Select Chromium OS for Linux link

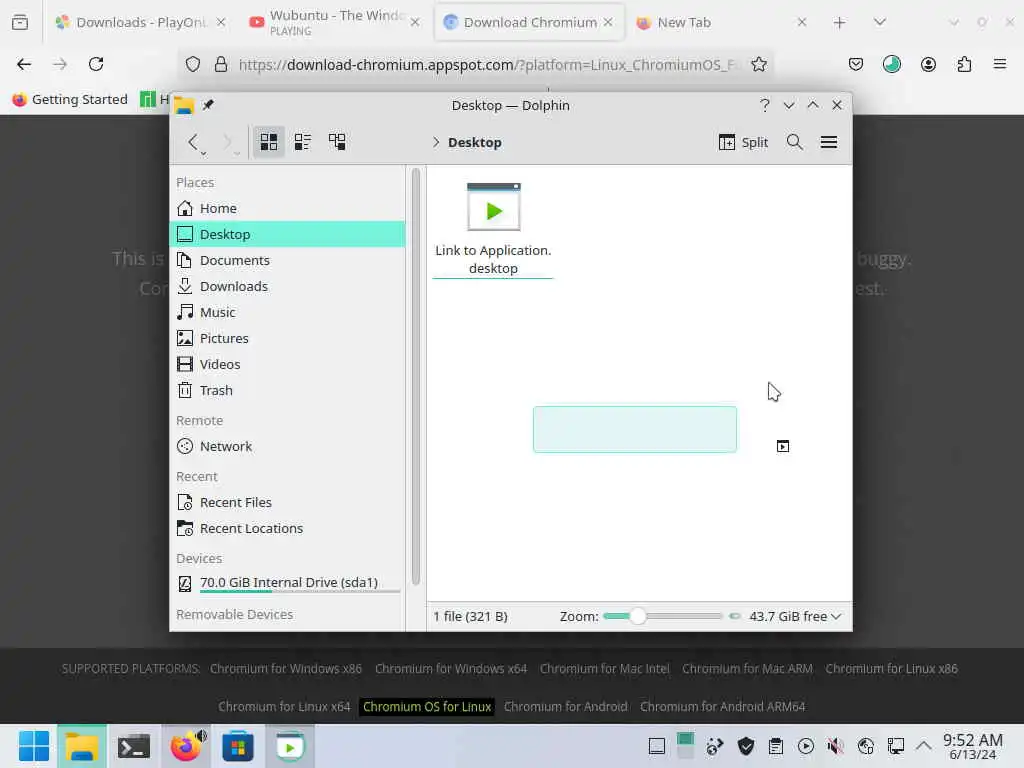tap(427, 707)
